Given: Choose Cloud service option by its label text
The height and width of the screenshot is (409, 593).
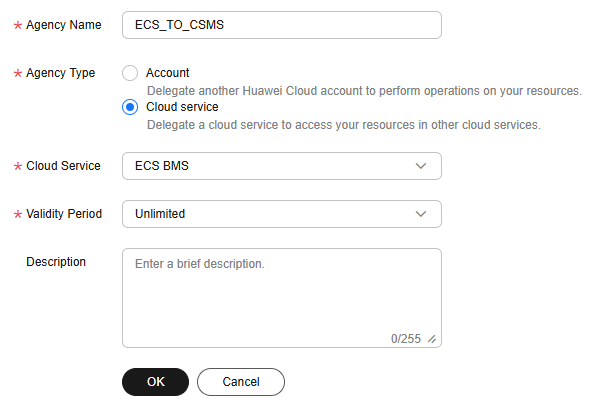Looking at the screenshot, I should click(x=182, y=107).
